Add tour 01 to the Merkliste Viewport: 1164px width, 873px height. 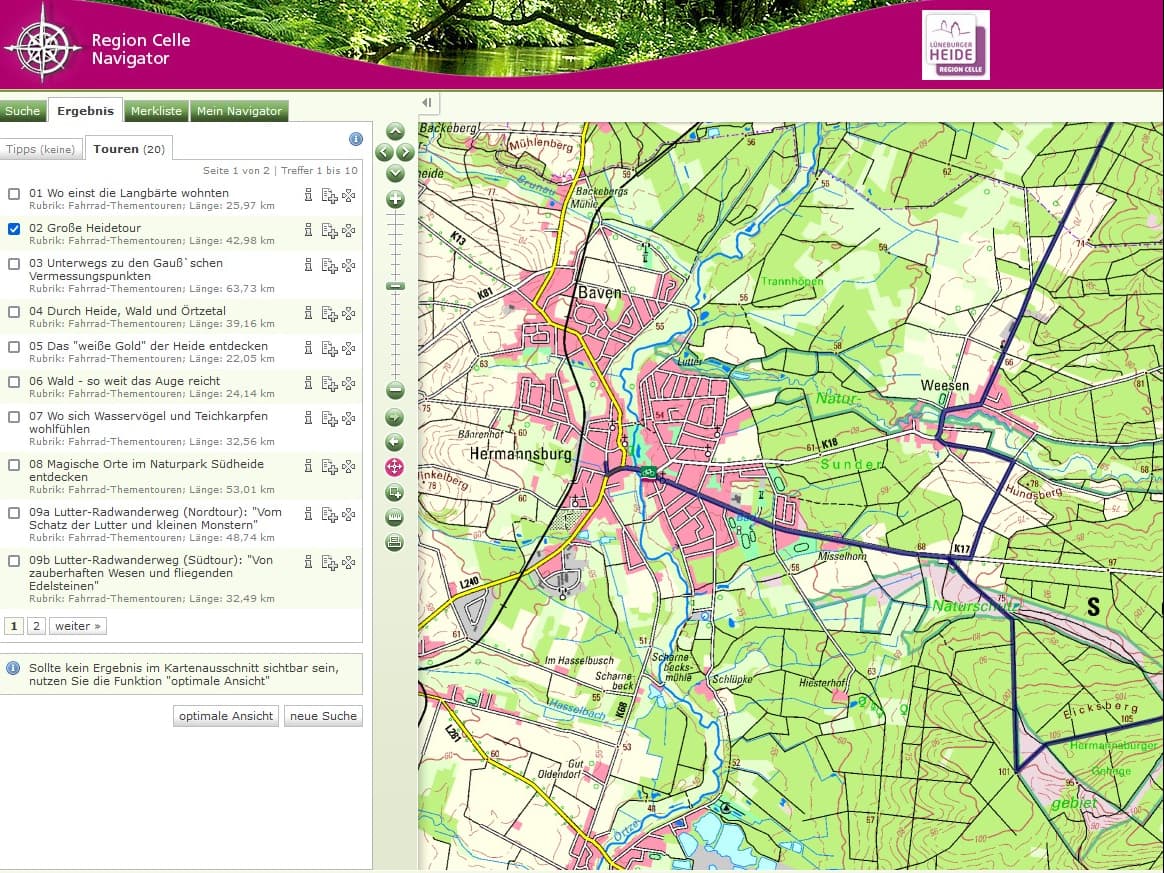point(329,196)
